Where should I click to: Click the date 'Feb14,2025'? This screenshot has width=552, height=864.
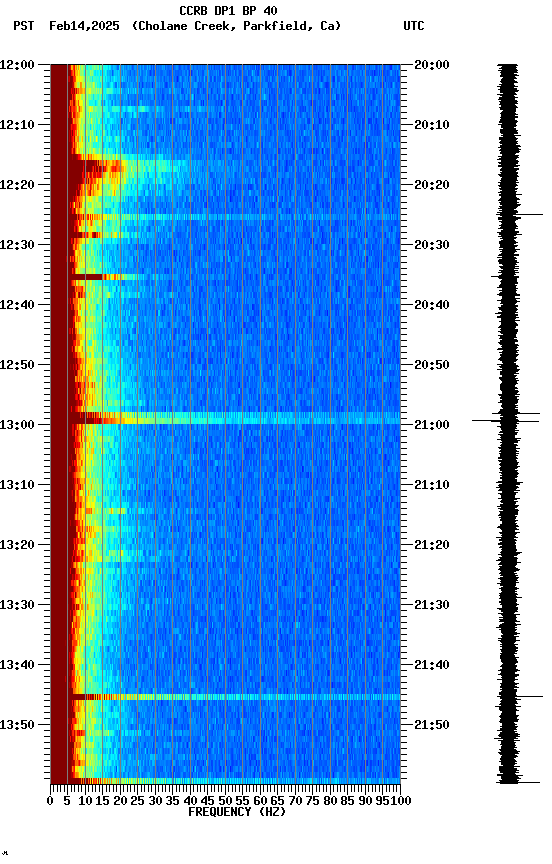tap(84, 26)
